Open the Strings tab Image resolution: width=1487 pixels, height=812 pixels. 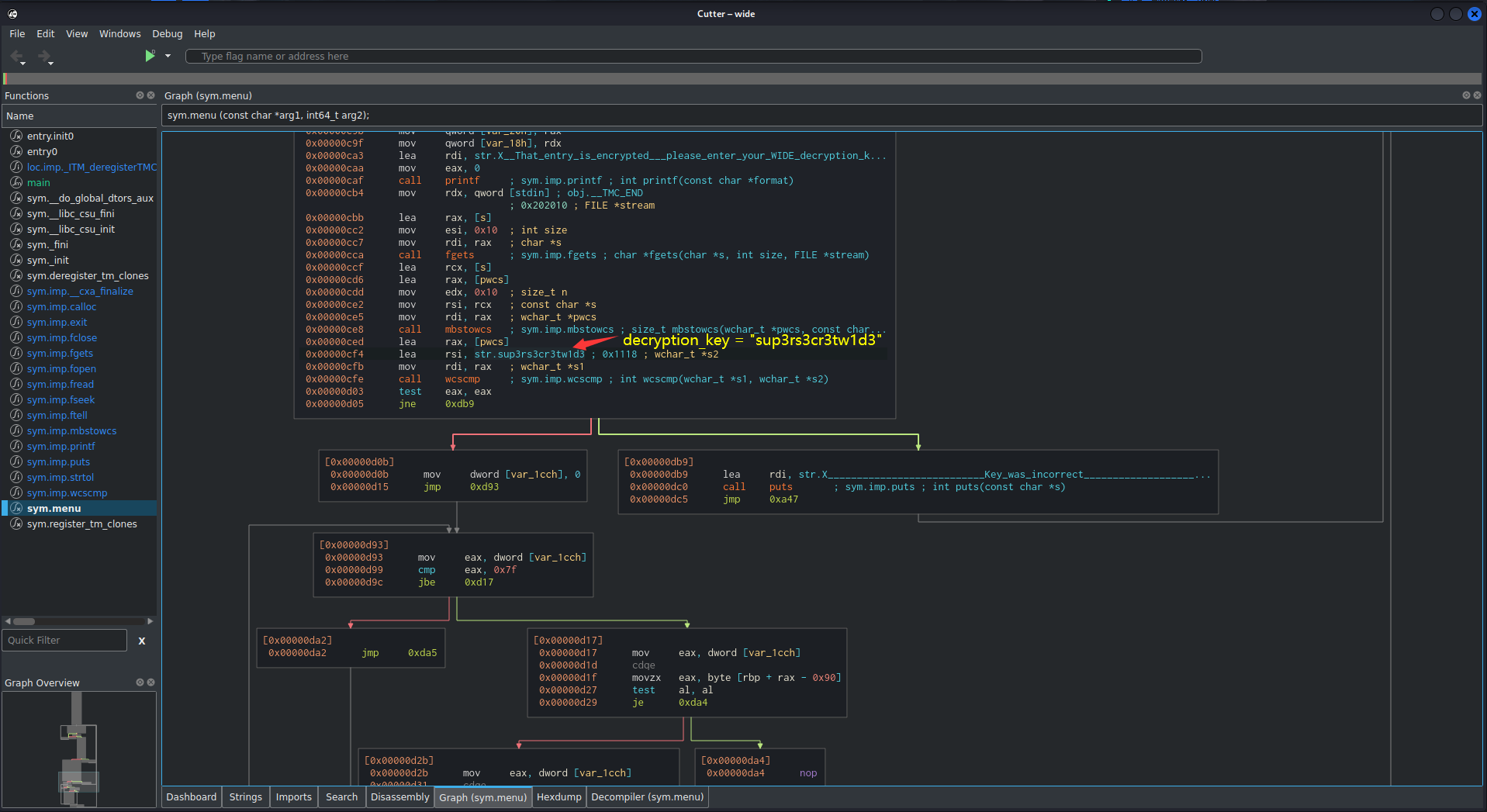click(x=245, y=797)
